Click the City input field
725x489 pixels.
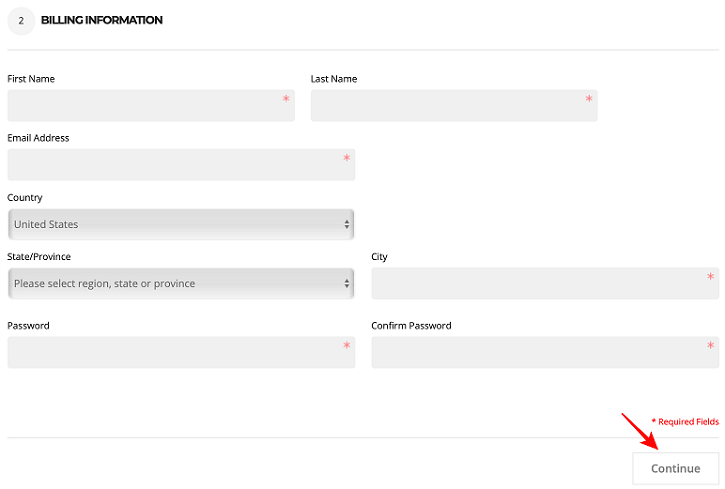click(545, 283)
